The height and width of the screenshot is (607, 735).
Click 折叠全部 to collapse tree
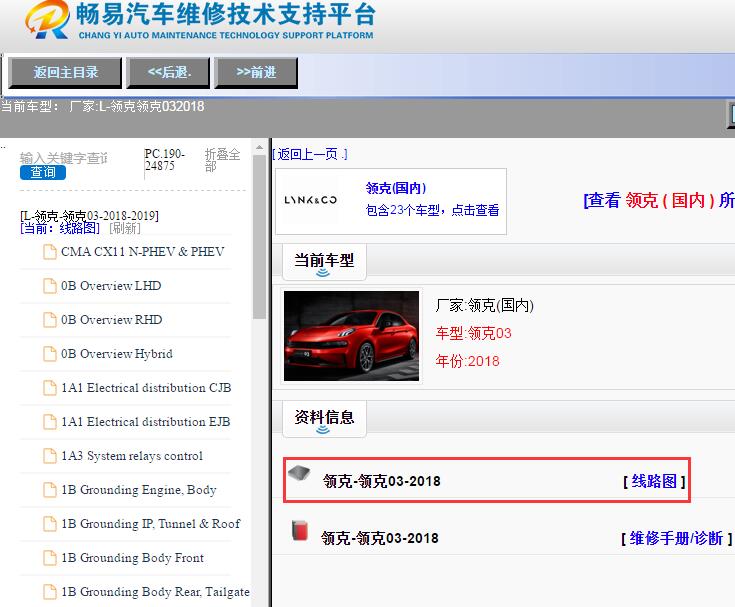tap(222, 160)
